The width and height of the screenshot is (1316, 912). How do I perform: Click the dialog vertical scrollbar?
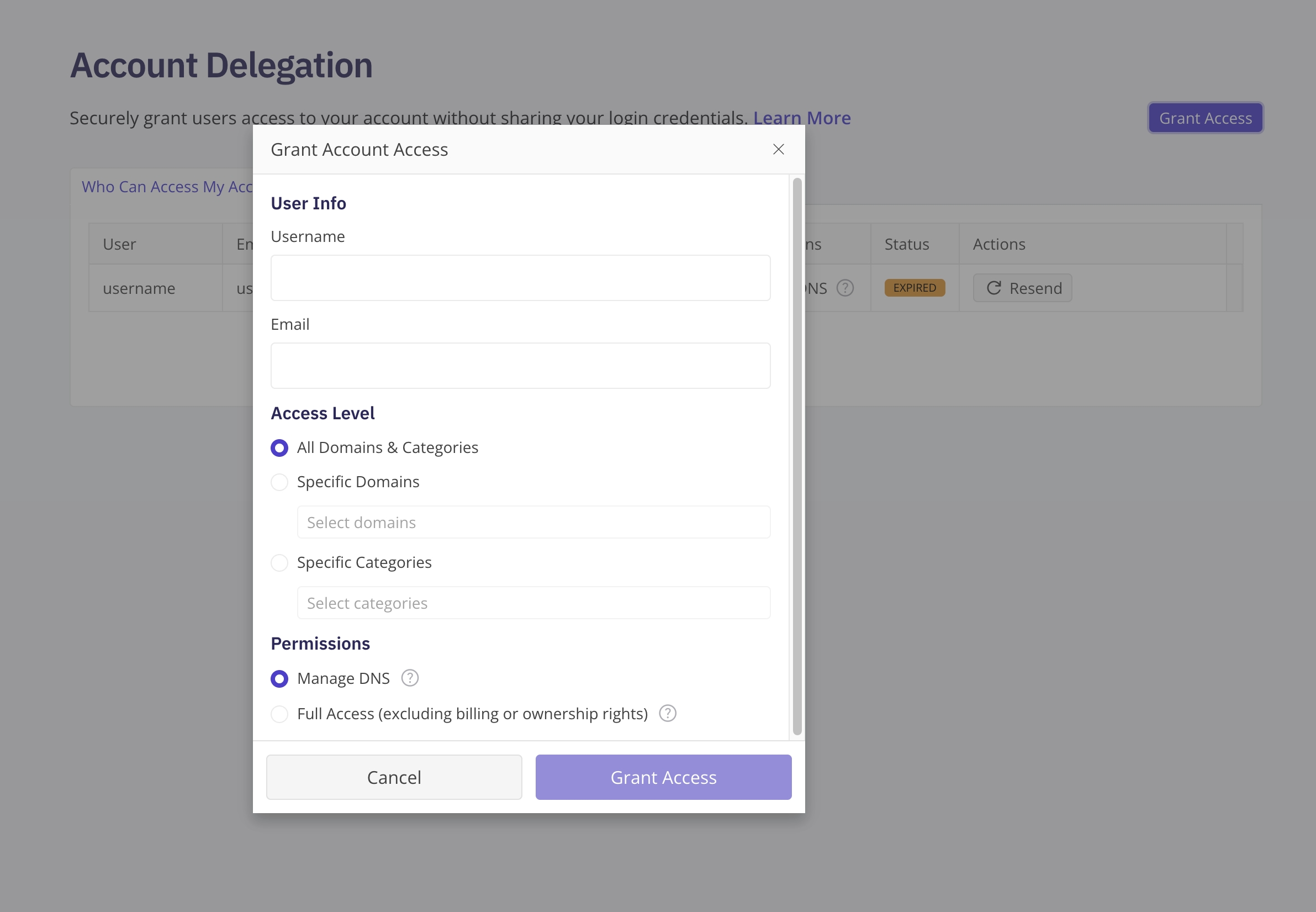click(x=797, y=456)
